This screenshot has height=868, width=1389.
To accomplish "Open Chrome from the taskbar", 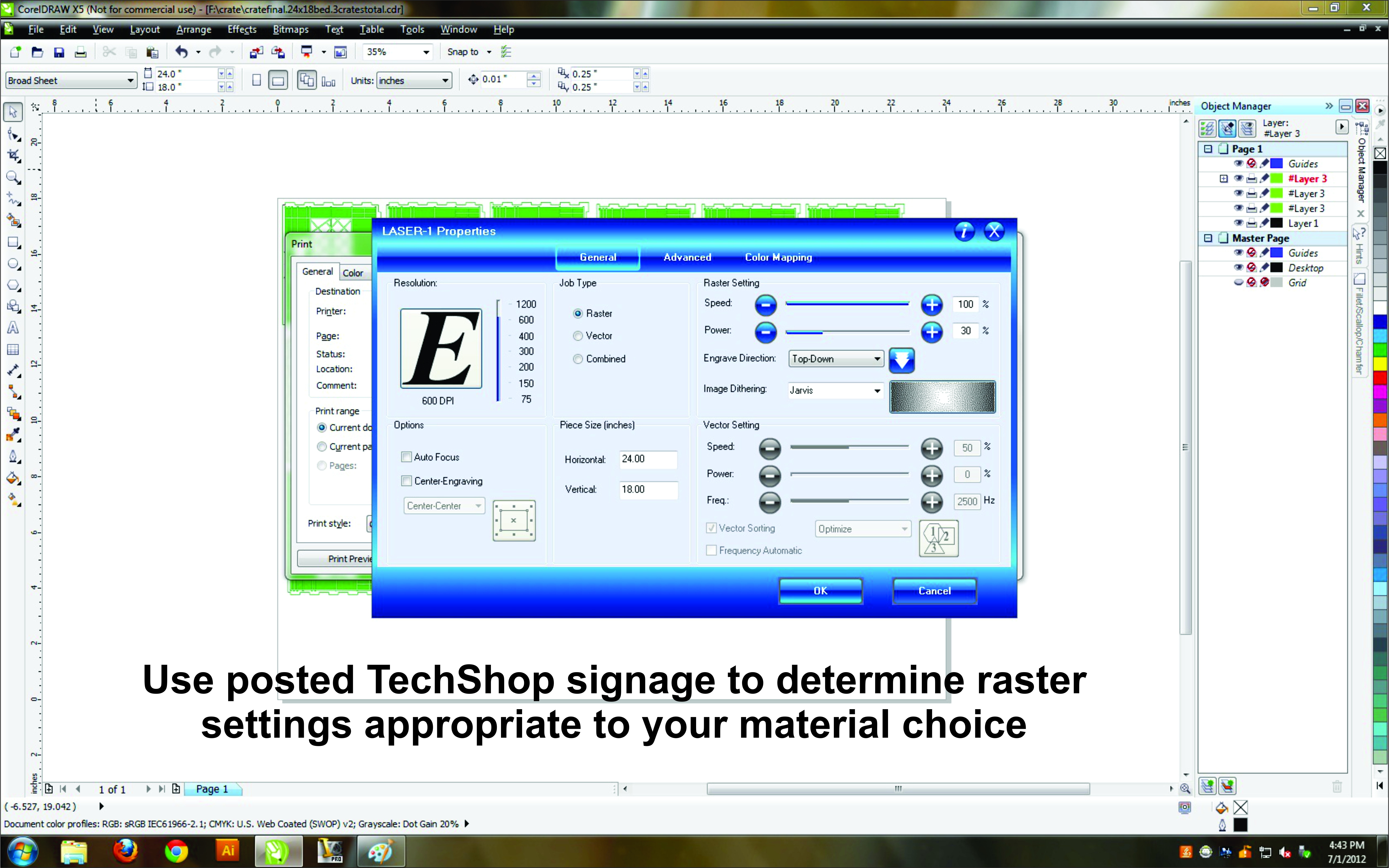I will 176,851.
